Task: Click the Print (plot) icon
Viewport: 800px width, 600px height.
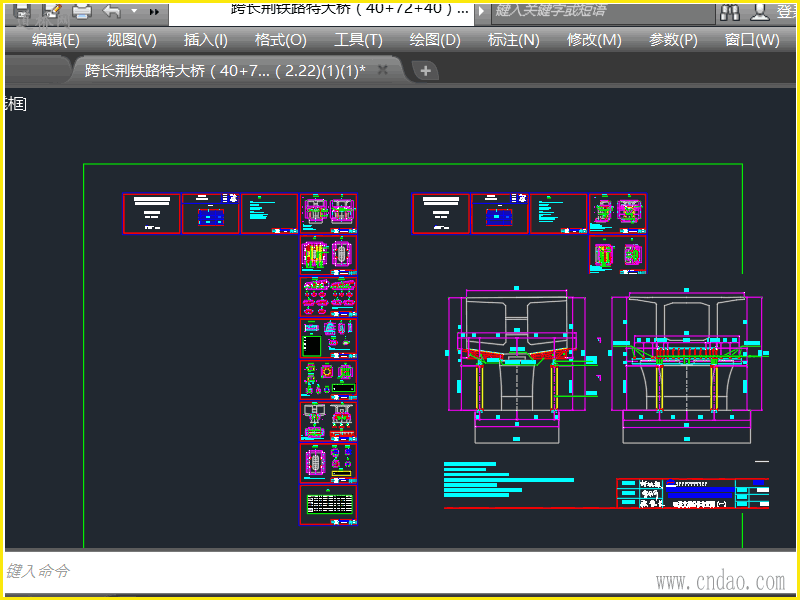Action: 82,10
